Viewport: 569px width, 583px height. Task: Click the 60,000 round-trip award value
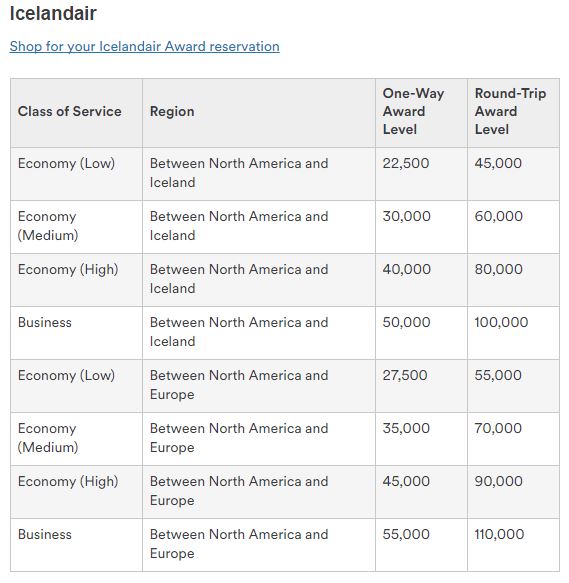click(499, 216)
